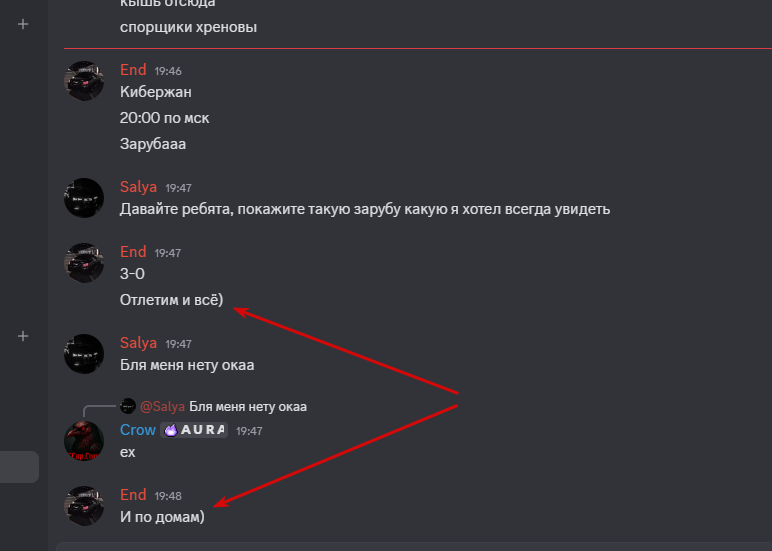Open Crow's red bird avatar
The image size is (772, 551).
pos(84,441)
